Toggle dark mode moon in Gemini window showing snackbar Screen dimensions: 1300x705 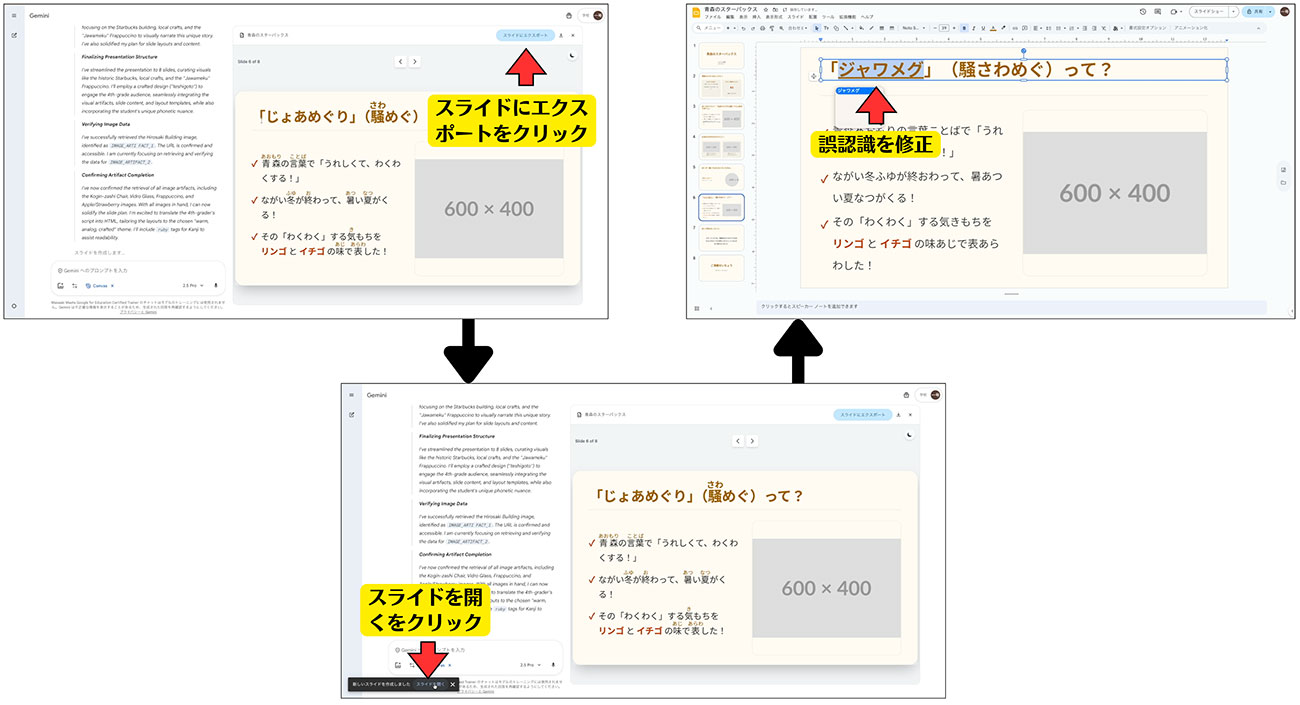[909, 435]
